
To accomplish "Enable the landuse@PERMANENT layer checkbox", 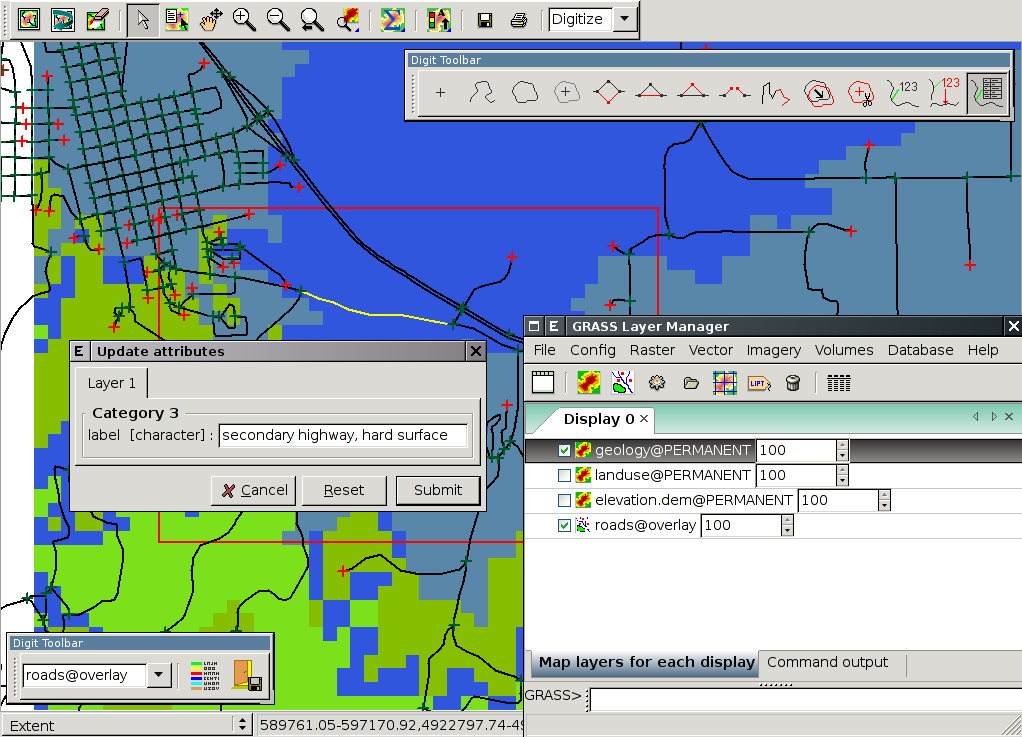I will pos(565,476).
